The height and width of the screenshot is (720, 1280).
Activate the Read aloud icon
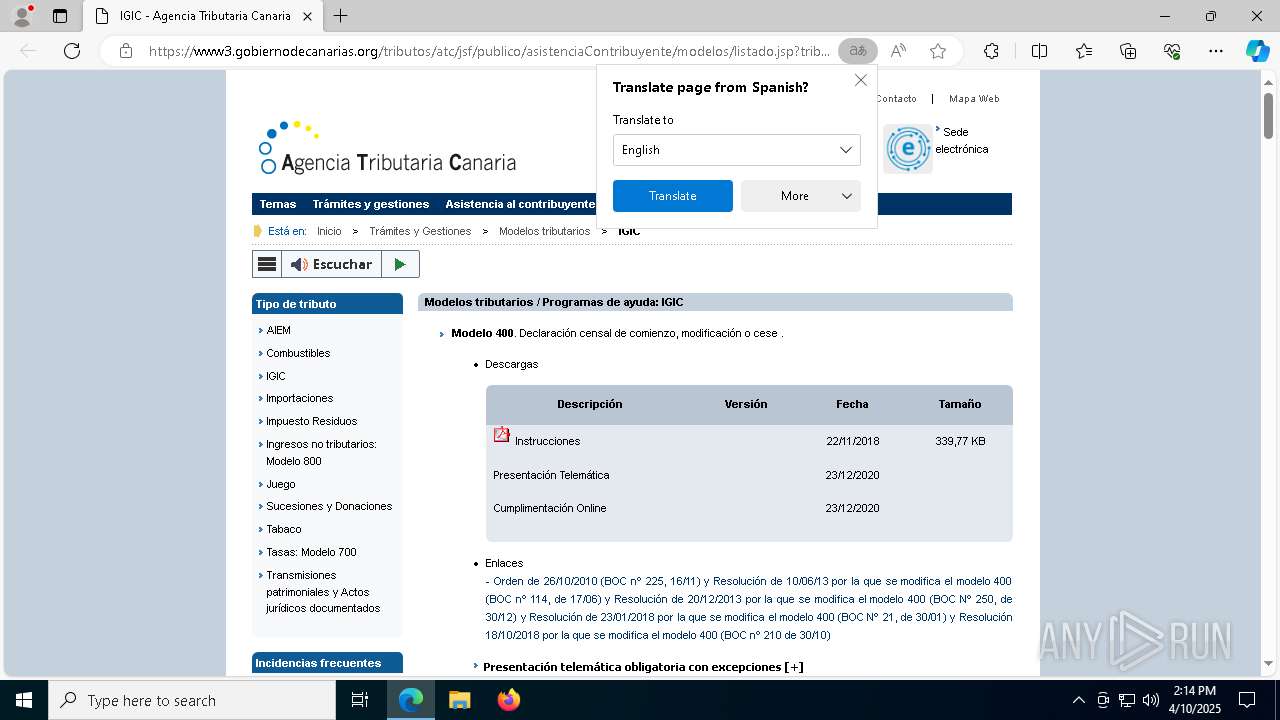point(898,51)
